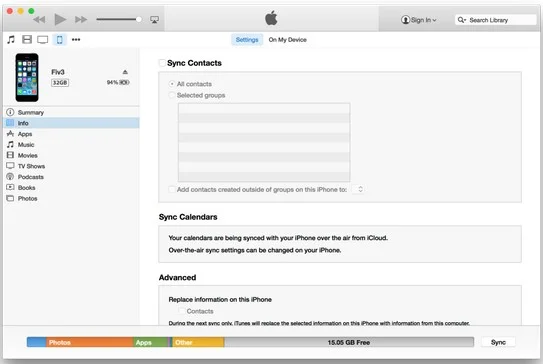Switch to the TV Shows library icon
The image size is (543, 364).
pyautogui.click(x=43, y=40)
